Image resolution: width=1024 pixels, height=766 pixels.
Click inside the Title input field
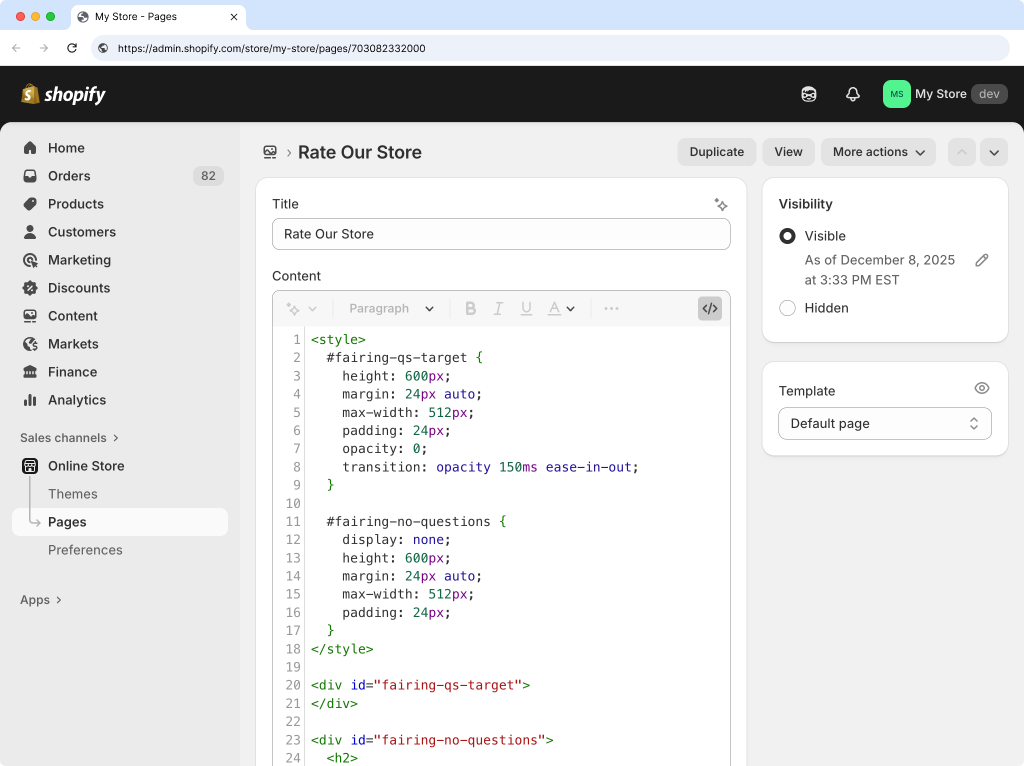[500, 234]
